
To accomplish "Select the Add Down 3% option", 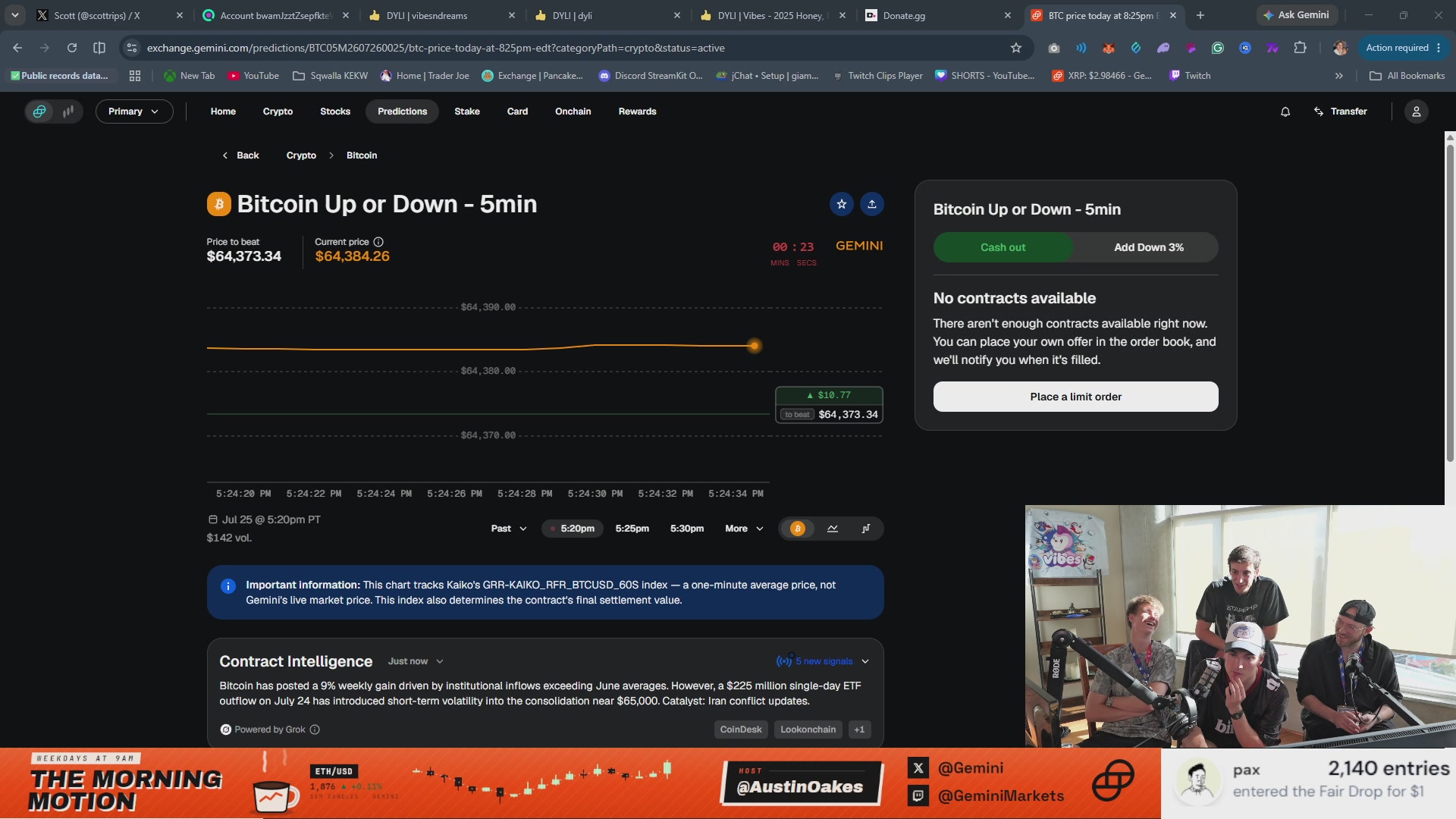I will (1148, 247).
